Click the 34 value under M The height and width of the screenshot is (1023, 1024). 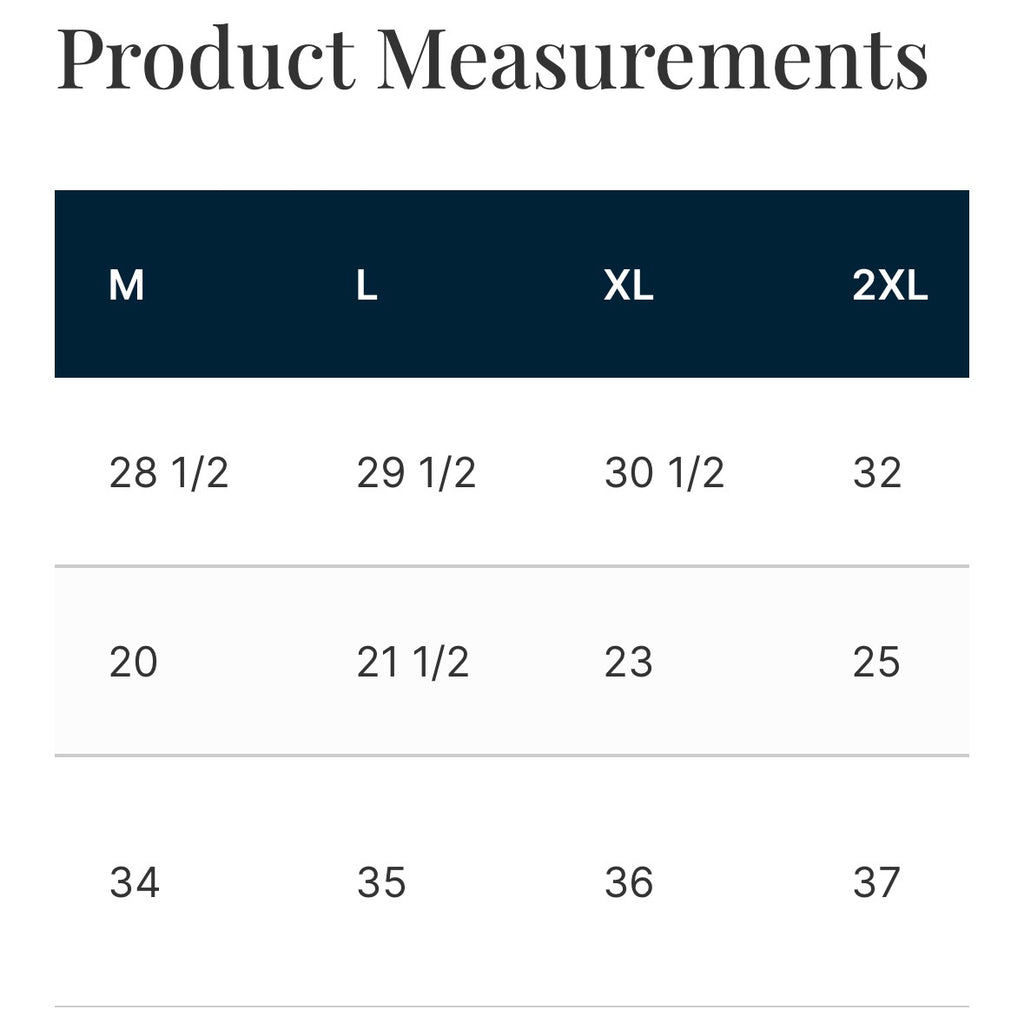point(134,882)
